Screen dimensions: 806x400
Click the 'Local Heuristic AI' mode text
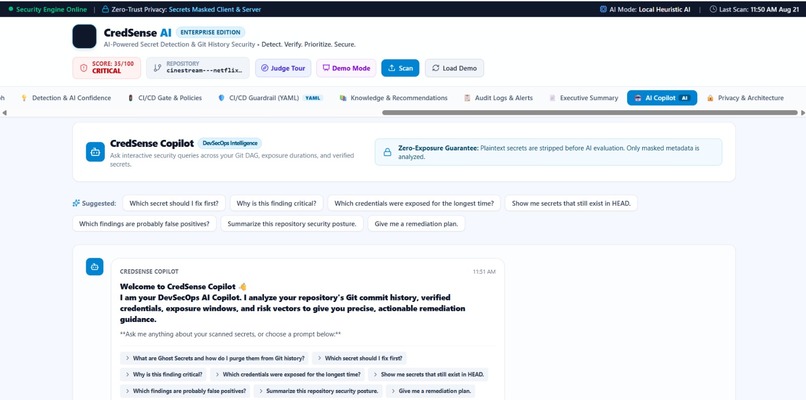tap(664, 9)
